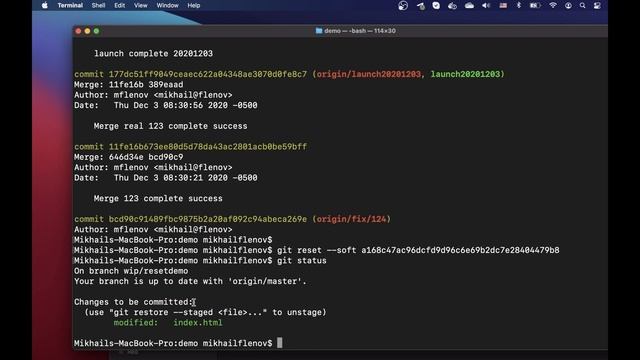The height and width of the screenshot is (360, 640).
Task: Click the US flag input source icon
Action: (x=503, y=5)
